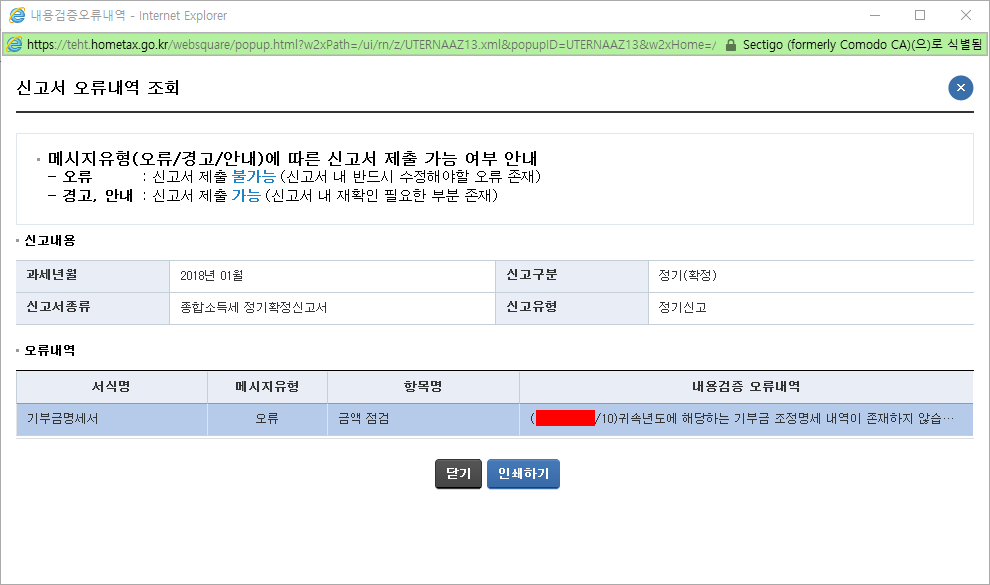Click the hometax URL in address bar
The image size is (990, 585).
coord(371,45)
